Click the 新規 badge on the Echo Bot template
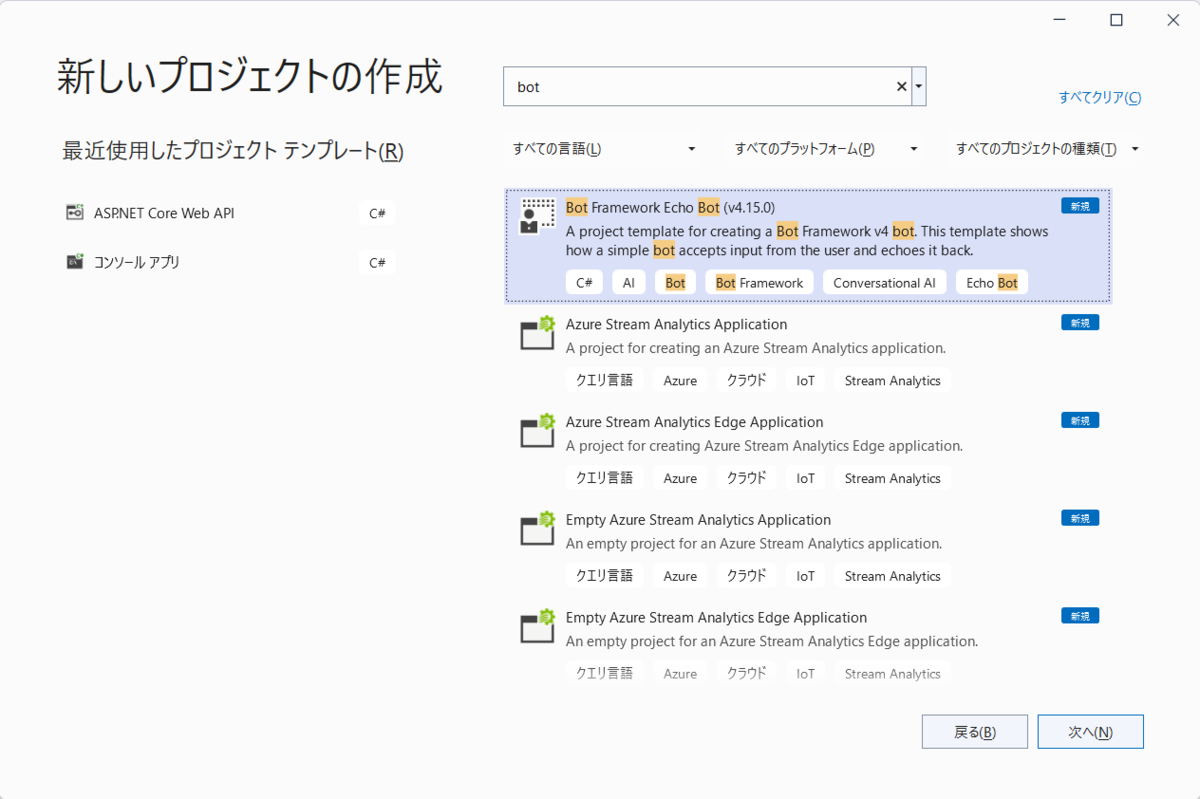 [x=1080, y=205]
